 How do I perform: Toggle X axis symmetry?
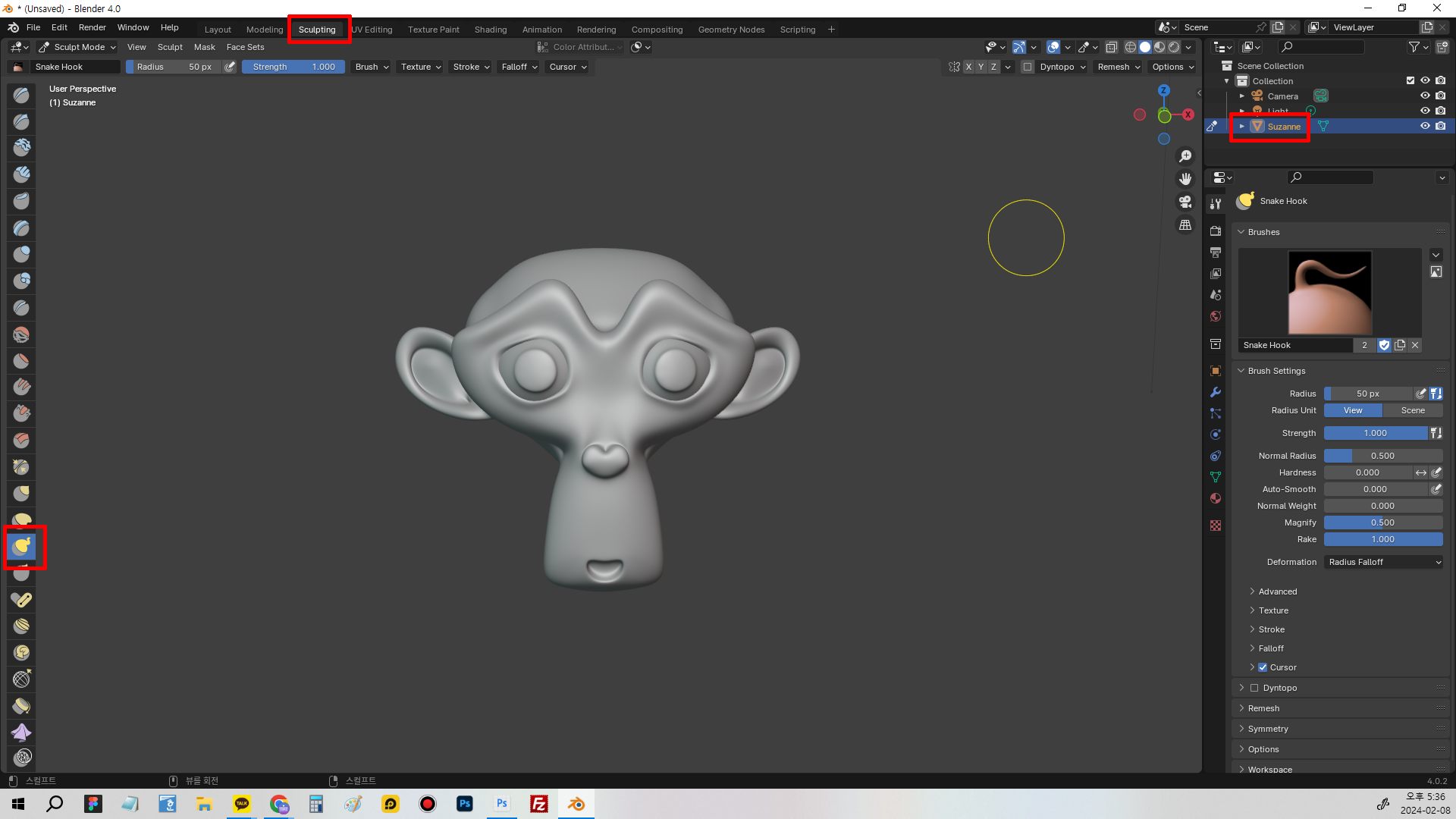tap(968, 67)
